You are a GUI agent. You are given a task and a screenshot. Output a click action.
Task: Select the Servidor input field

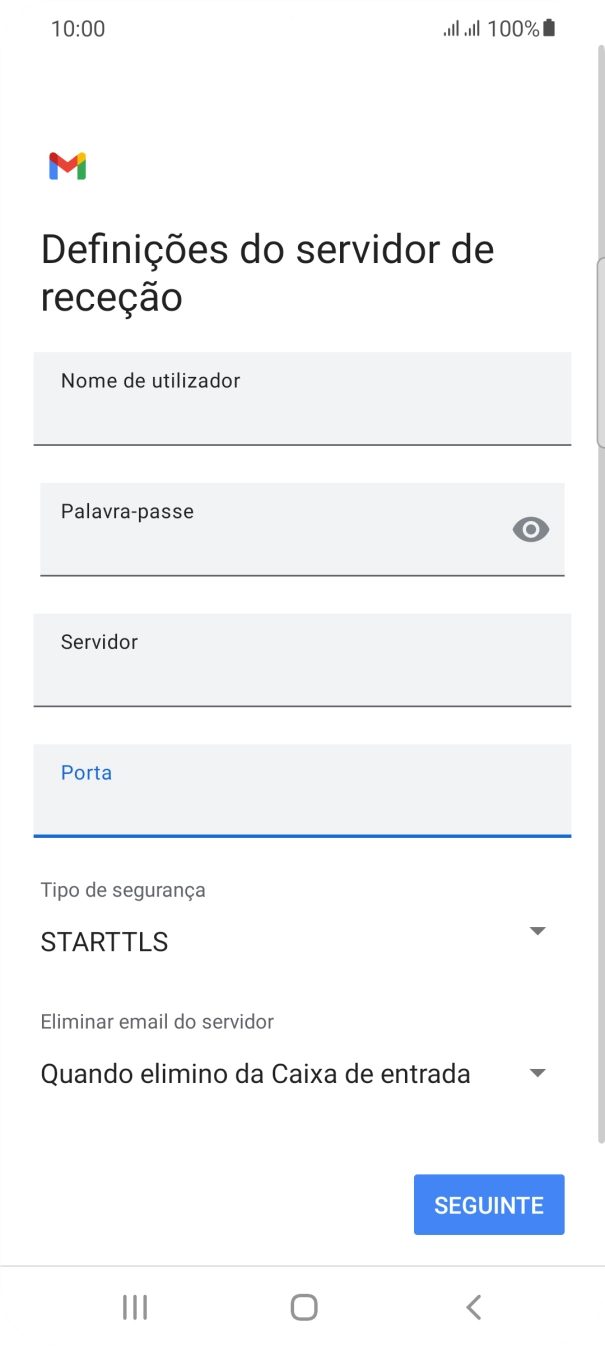[302, 660]
